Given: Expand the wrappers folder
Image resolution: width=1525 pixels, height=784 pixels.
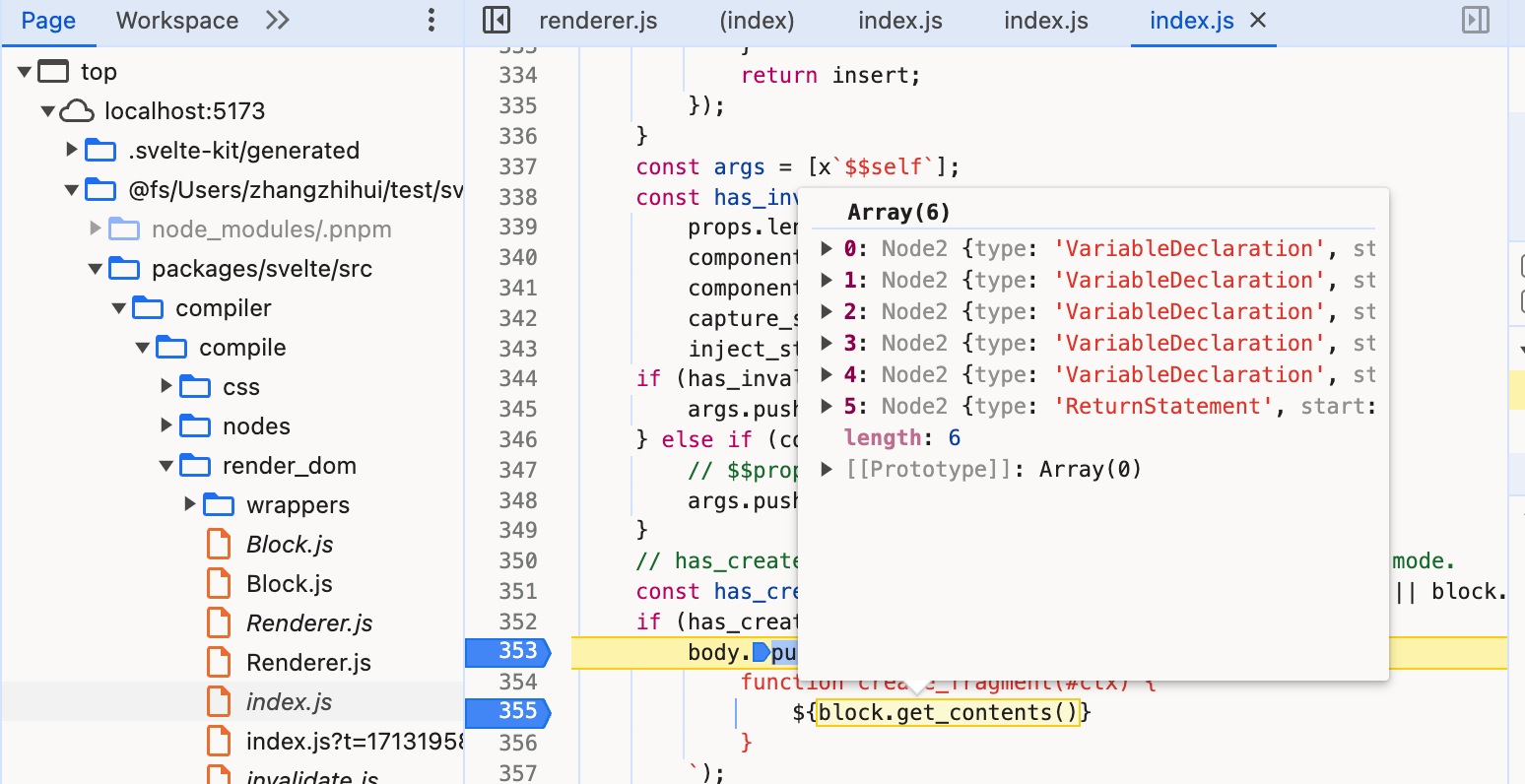Looking at the screenshot, I should 190,505.
